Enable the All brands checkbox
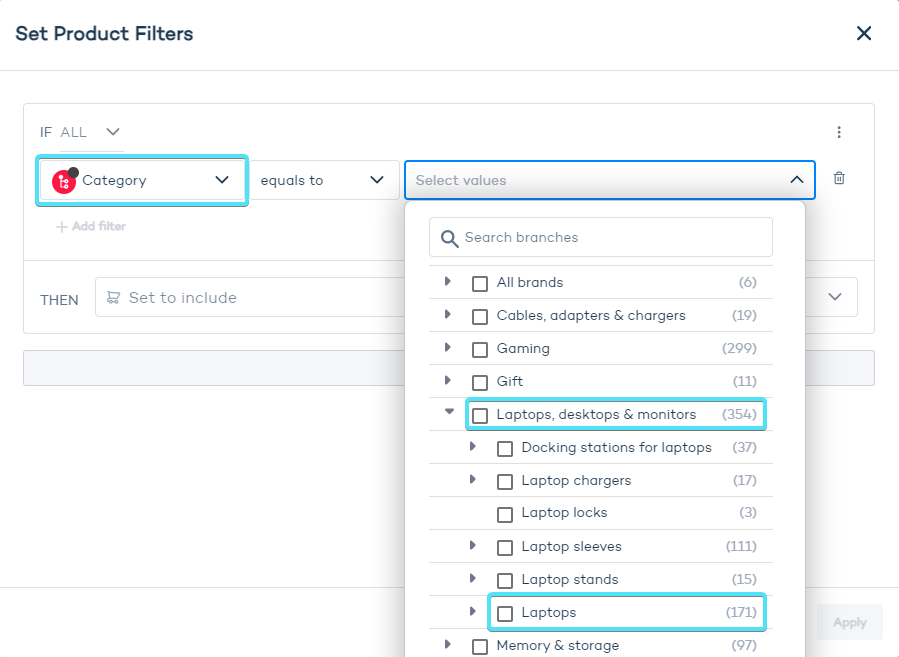899x657 pixels. [x=480, y=283]
